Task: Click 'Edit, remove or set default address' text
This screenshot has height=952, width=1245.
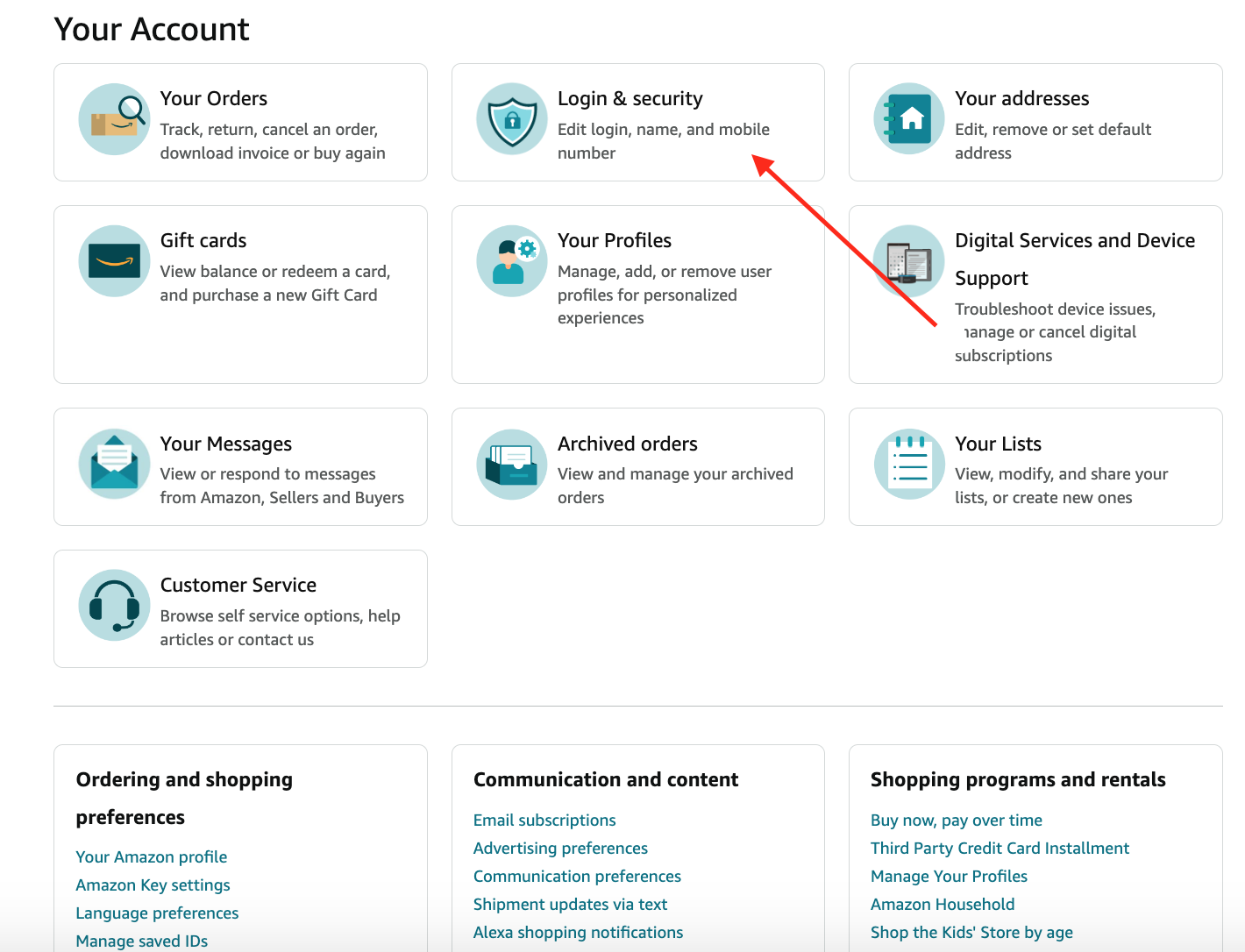Action: (x=1053, y=141)
